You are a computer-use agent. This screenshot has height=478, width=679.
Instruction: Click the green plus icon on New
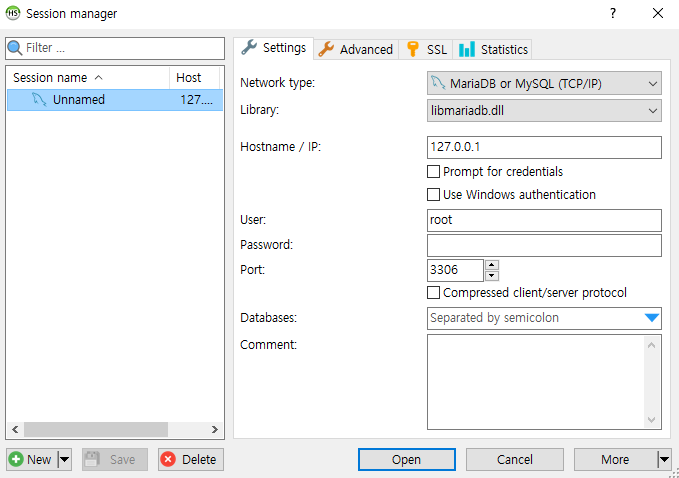click(16, 459)
